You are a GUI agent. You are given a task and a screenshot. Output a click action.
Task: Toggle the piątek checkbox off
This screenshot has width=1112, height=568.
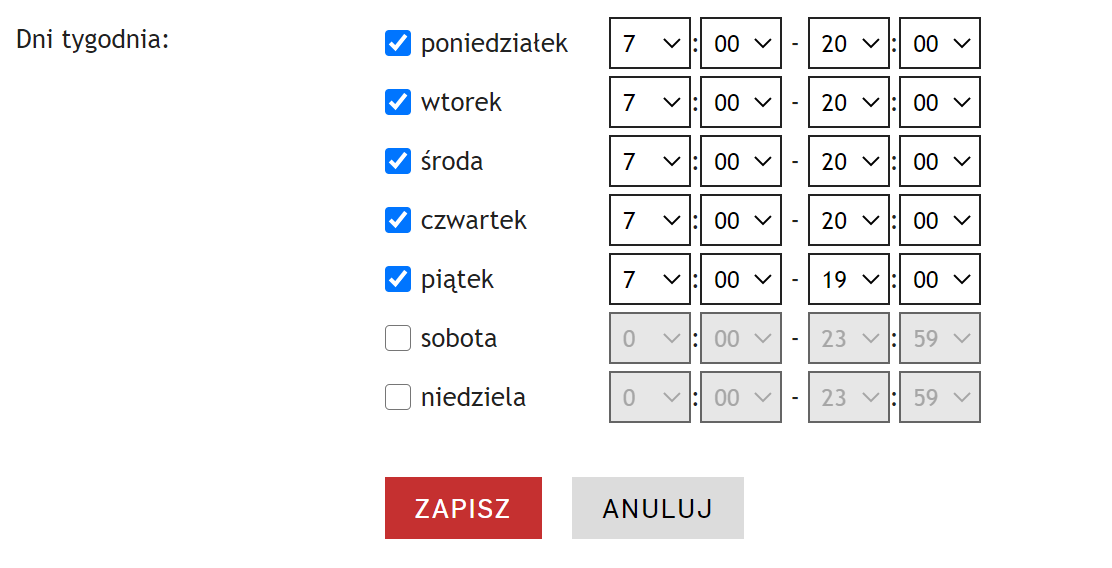coord(398,279)
